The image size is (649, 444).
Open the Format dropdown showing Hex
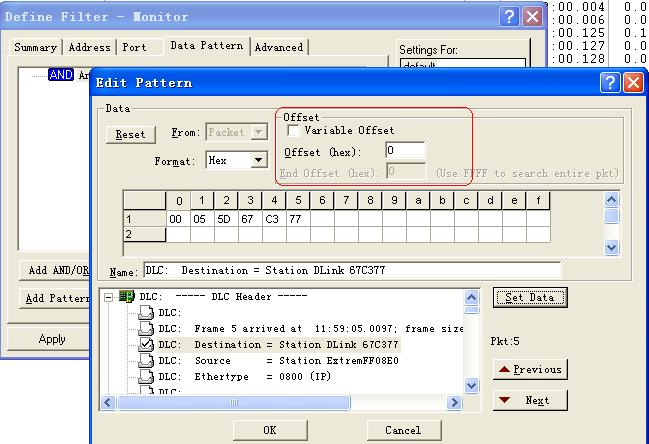[258, 160]
